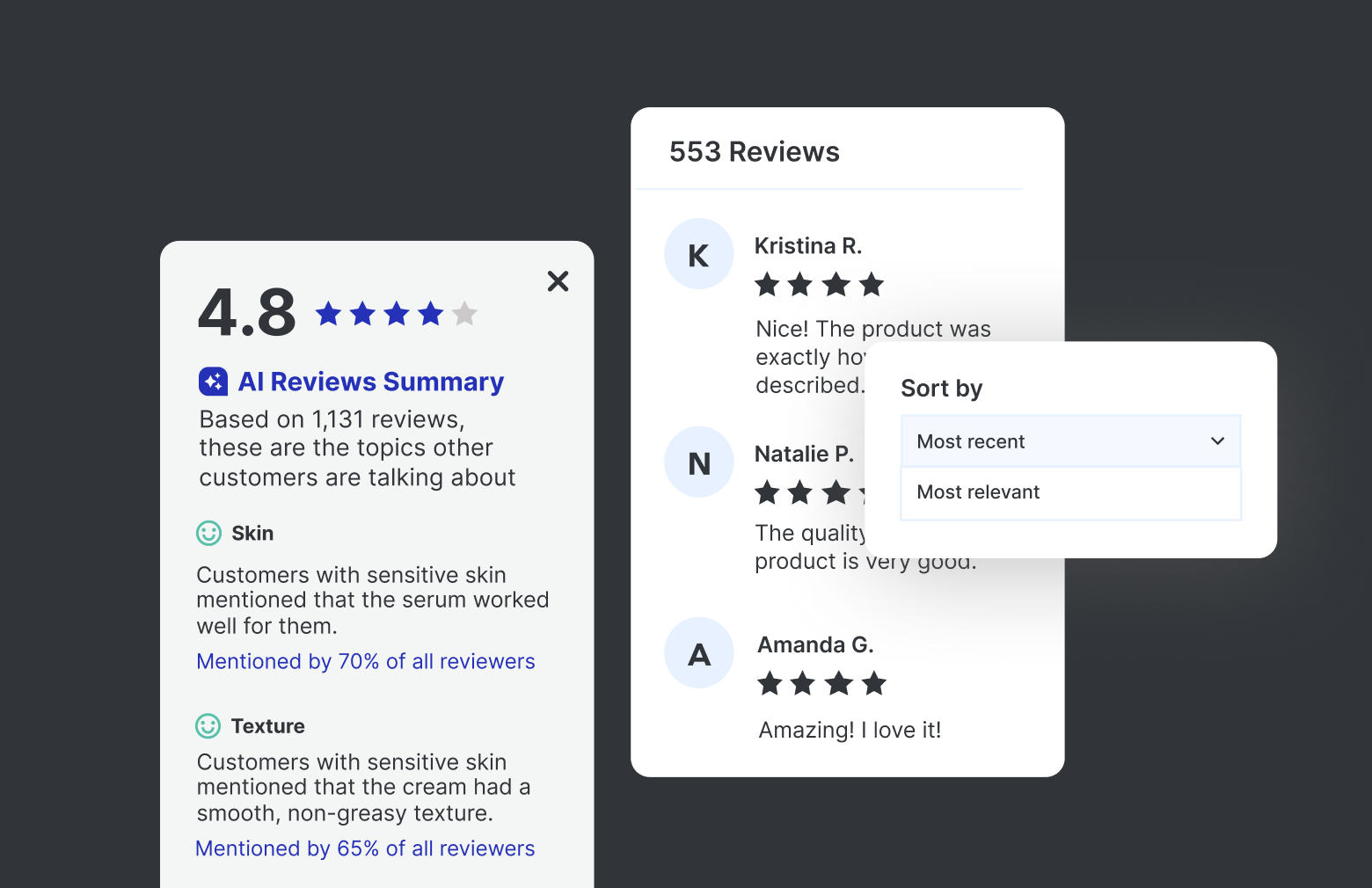Click the AI sparkle icon
This screenshot has width=1372, height=888.
point(213,382)
